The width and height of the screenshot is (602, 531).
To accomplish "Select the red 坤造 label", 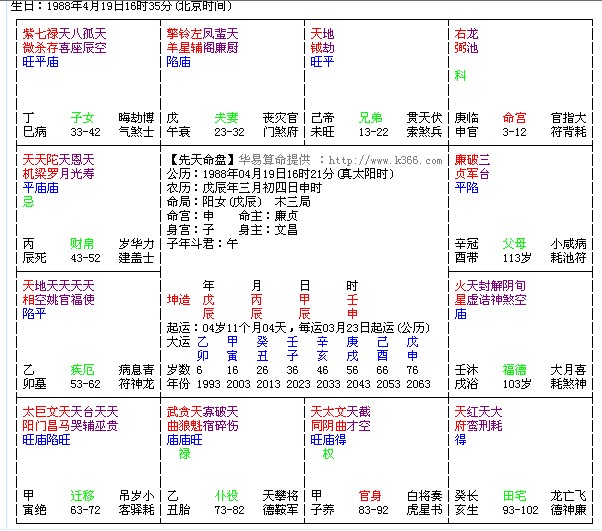I will coord(179,300).
